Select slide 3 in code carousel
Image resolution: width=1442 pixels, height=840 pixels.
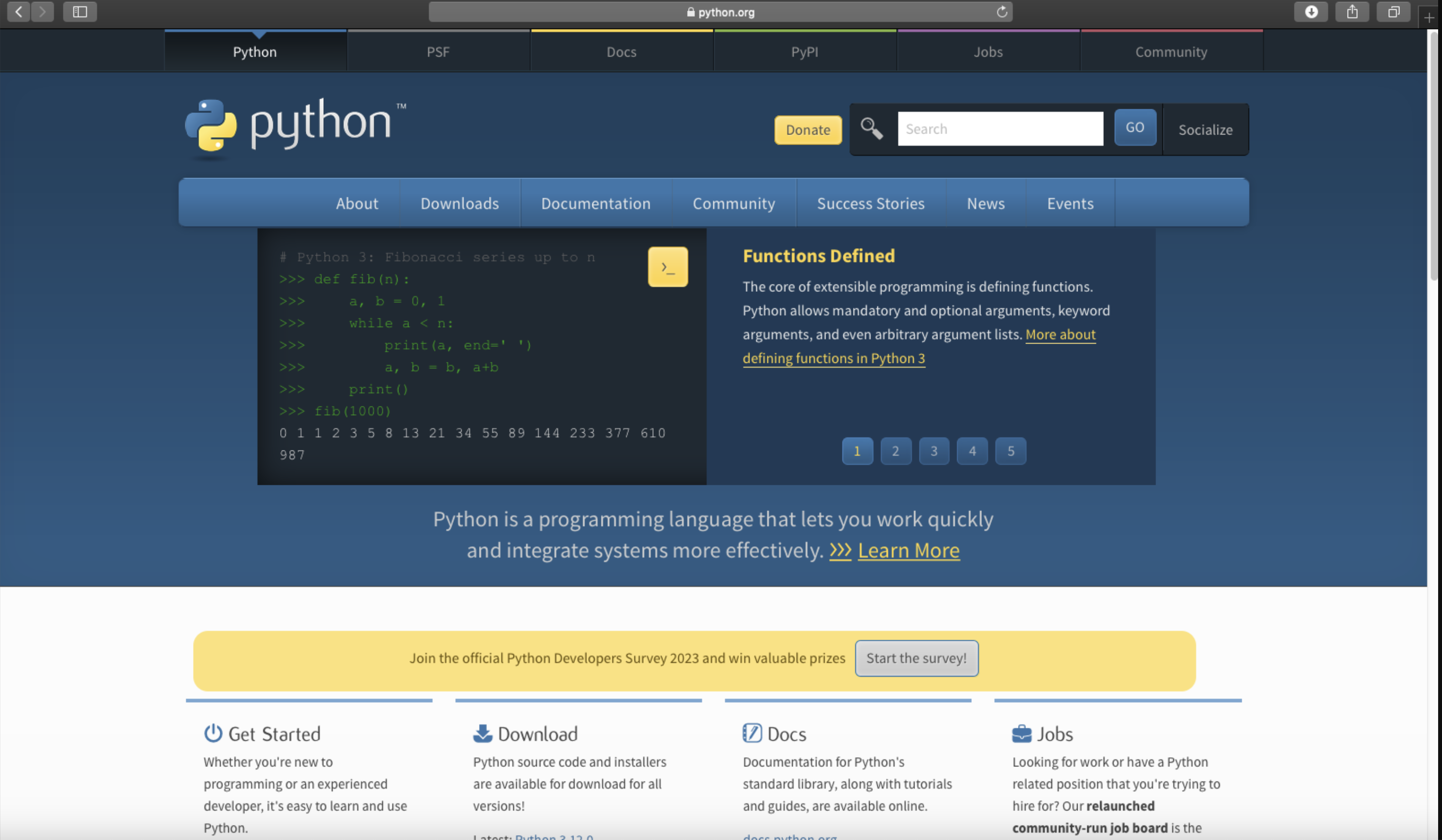tap(934, 451)
